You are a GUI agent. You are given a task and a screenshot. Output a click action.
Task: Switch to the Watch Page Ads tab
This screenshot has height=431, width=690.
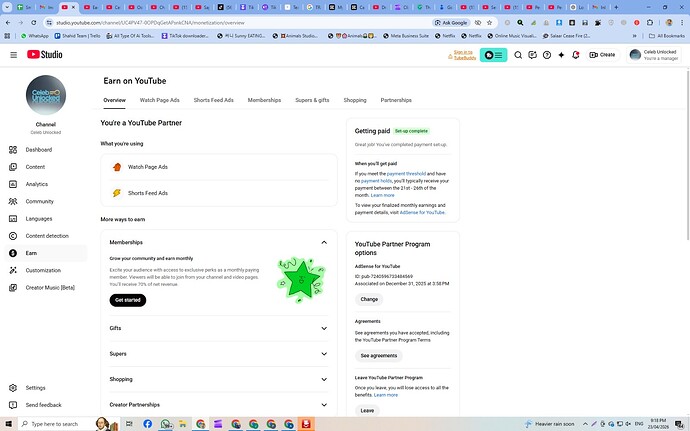pos(160,100)
